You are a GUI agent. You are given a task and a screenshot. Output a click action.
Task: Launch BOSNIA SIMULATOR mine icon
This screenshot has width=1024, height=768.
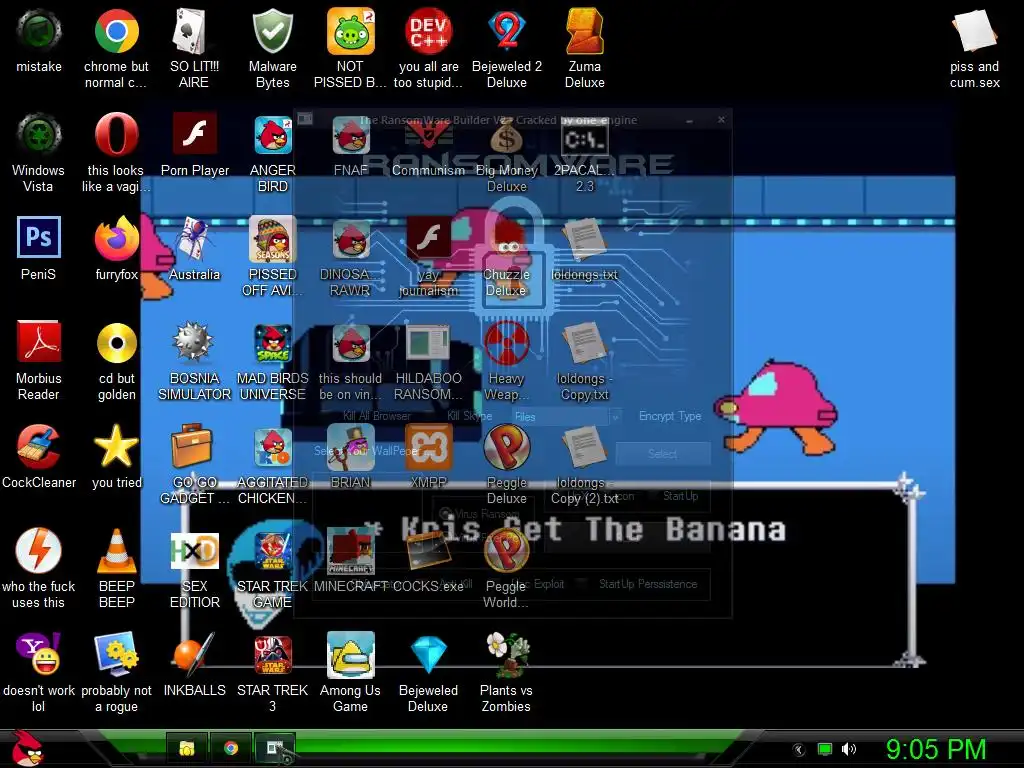click(x=194, y=343)
